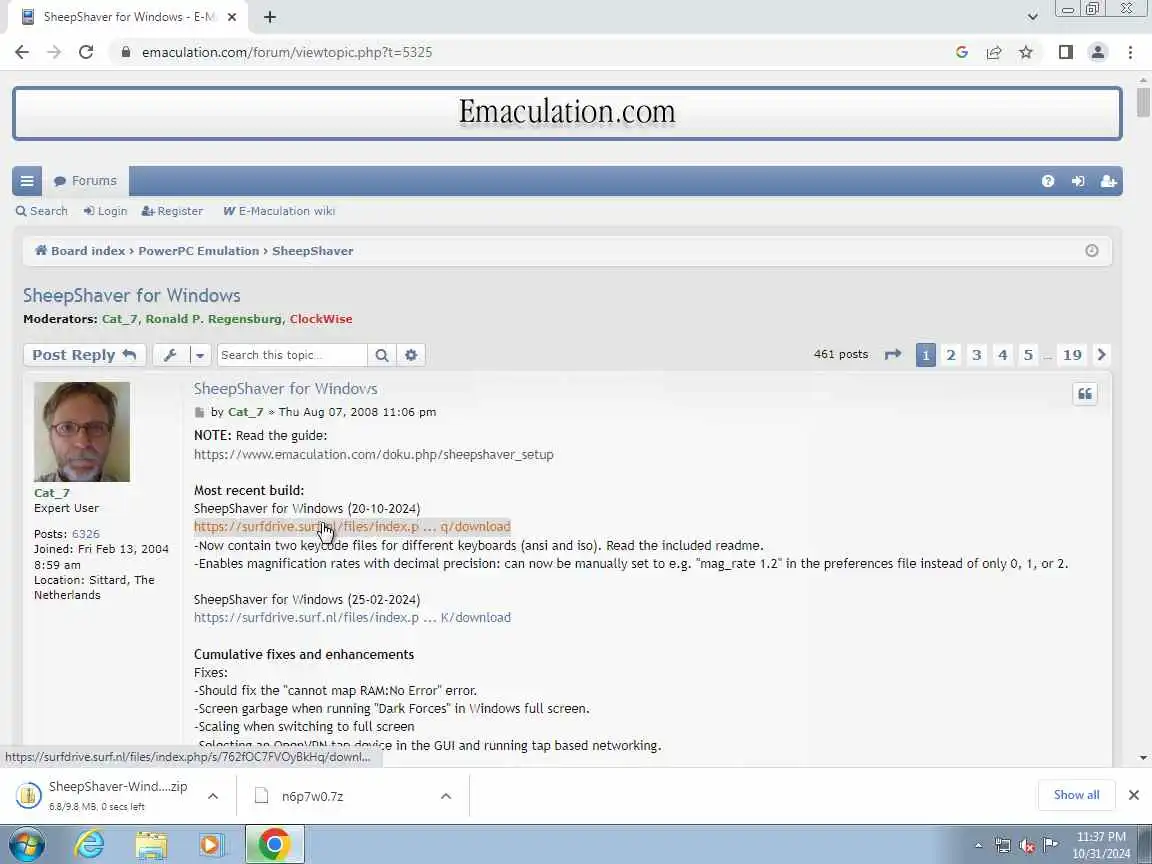Open the n6p7w0.7z download options chevron
The image size is (1152, 864).
pos(445,796)
